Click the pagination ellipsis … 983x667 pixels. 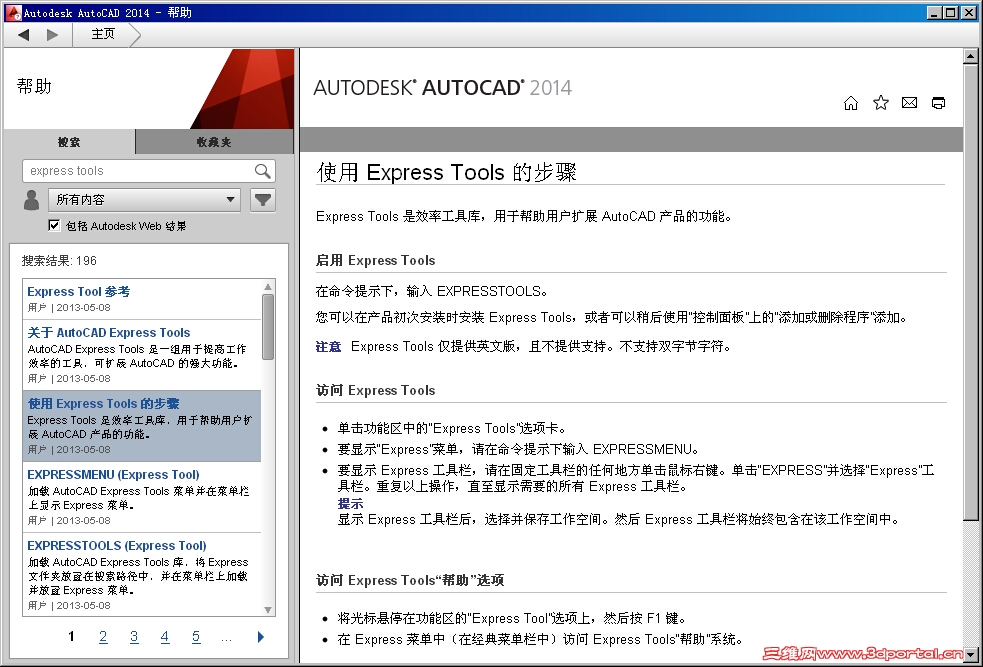click(226, 639)
